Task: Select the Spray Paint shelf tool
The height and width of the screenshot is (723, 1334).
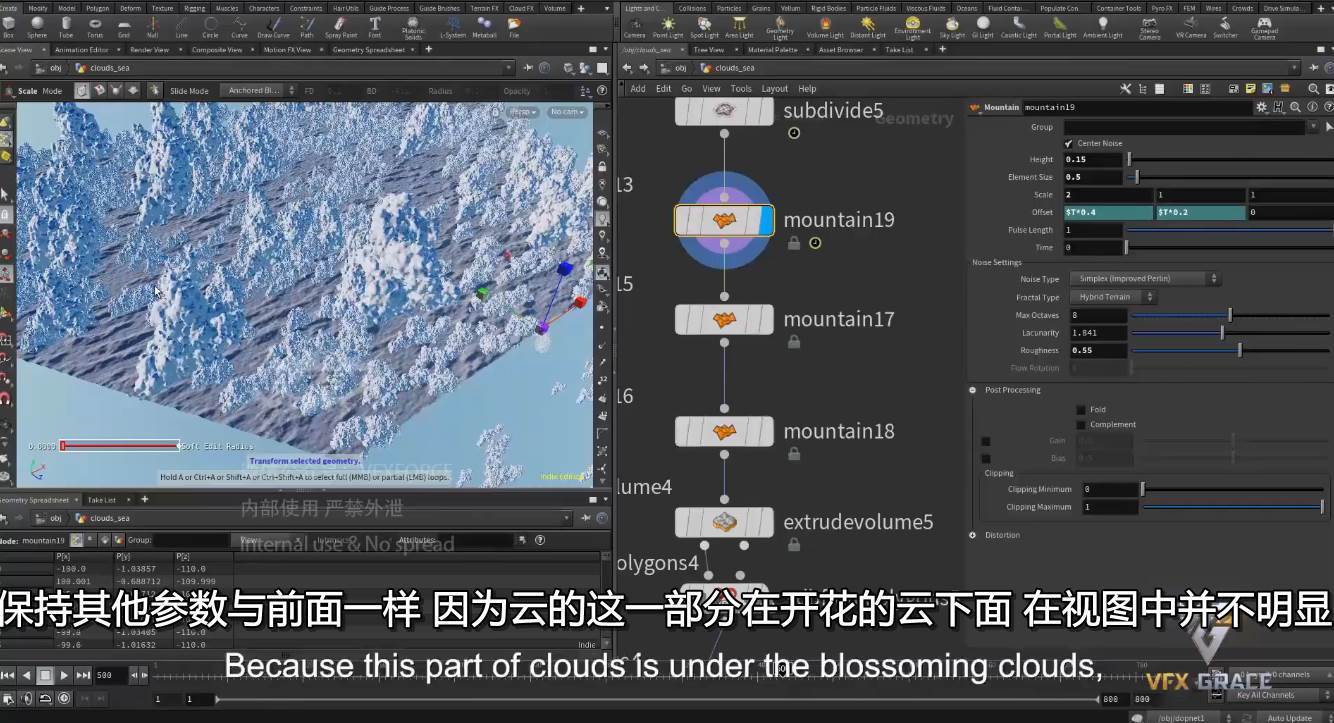Action: tap(341, 26)
